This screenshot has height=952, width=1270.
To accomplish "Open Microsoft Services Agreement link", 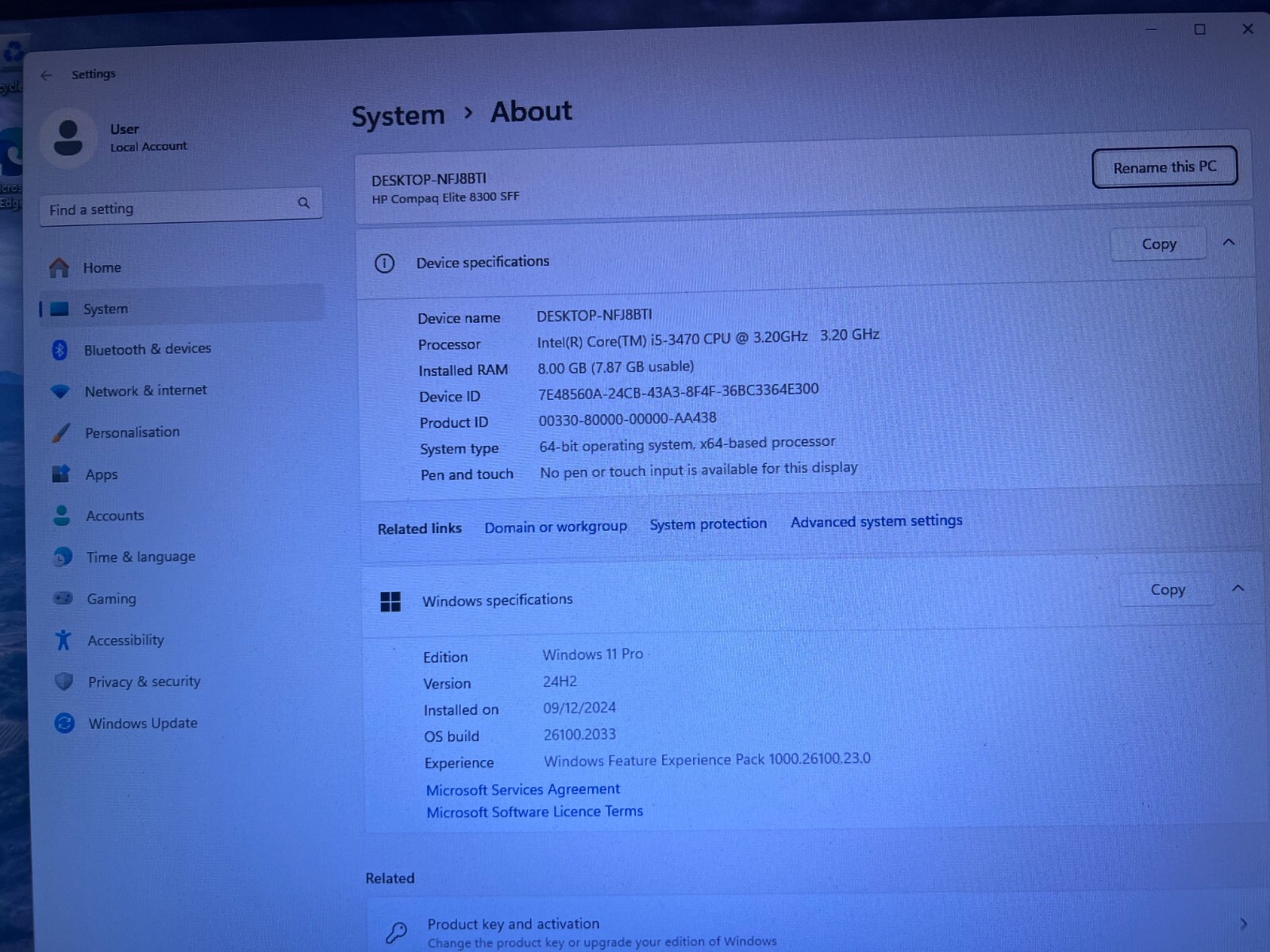I will (523, 789).
